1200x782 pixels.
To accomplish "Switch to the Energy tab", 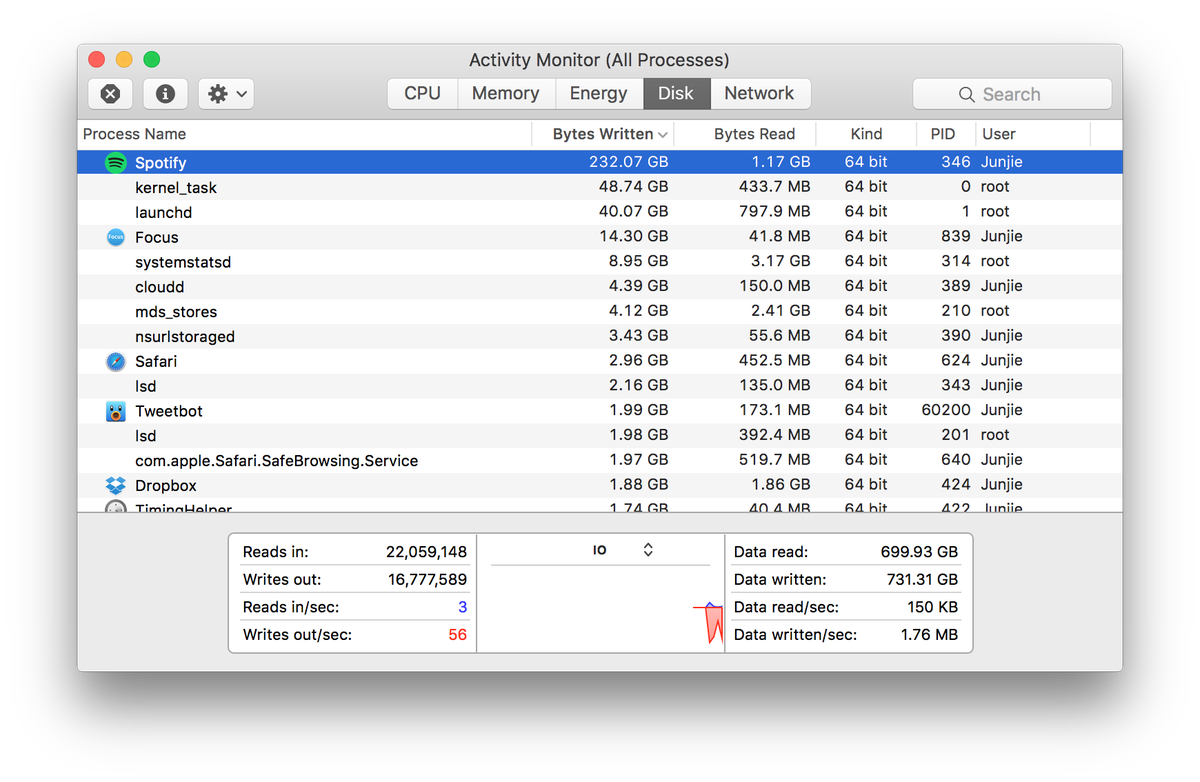I will point(599,93).
